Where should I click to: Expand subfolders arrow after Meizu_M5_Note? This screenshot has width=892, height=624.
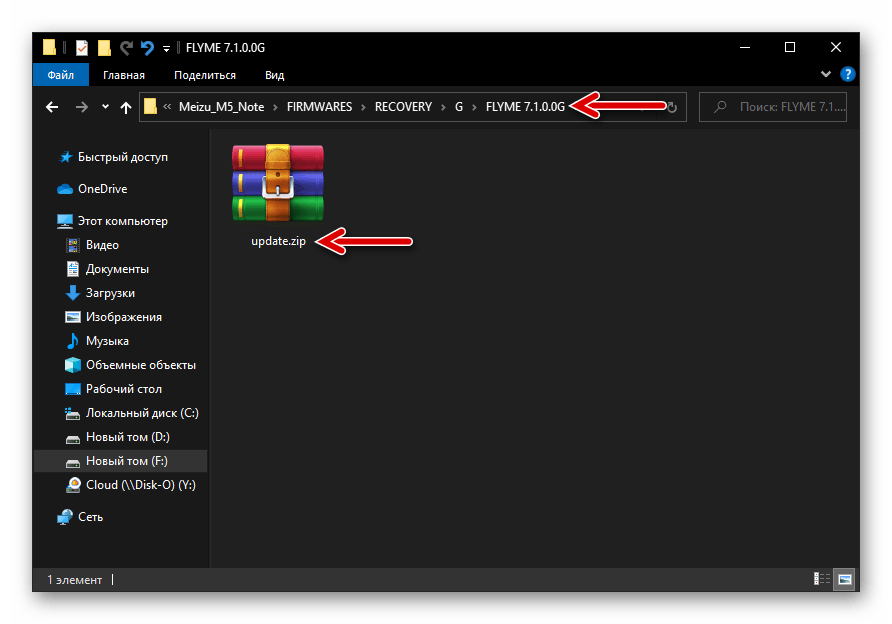pyautogui.click(x=275, y=107)
